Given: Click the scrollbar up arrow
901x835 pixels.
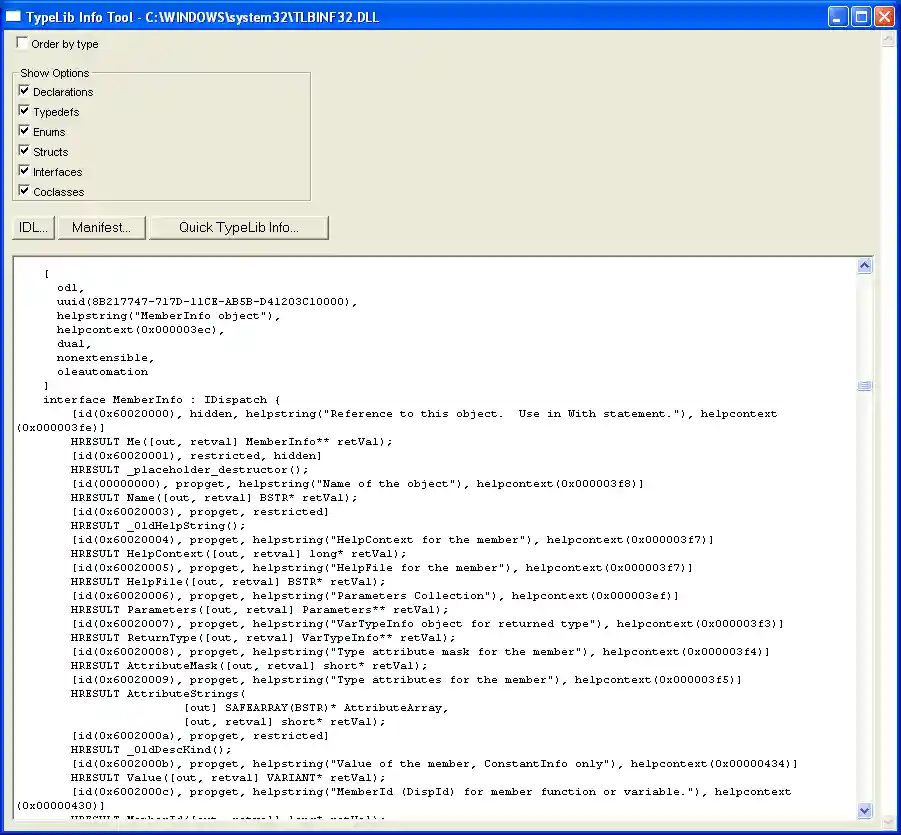Looking at the screenshot, I should tap(864, 265).
